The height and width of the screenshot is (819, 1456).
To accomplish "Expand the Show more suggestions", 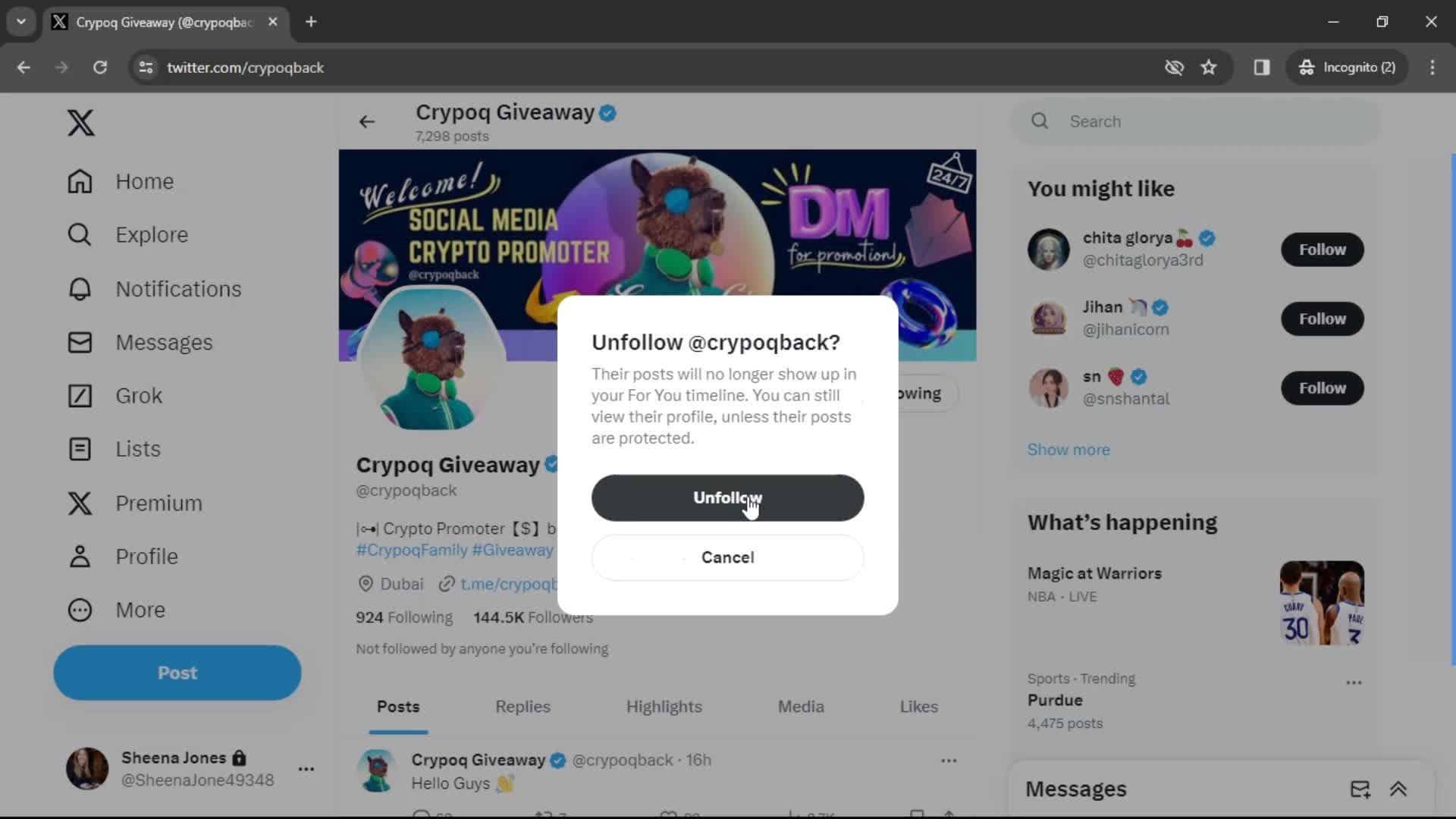I will click(1069, 449).
